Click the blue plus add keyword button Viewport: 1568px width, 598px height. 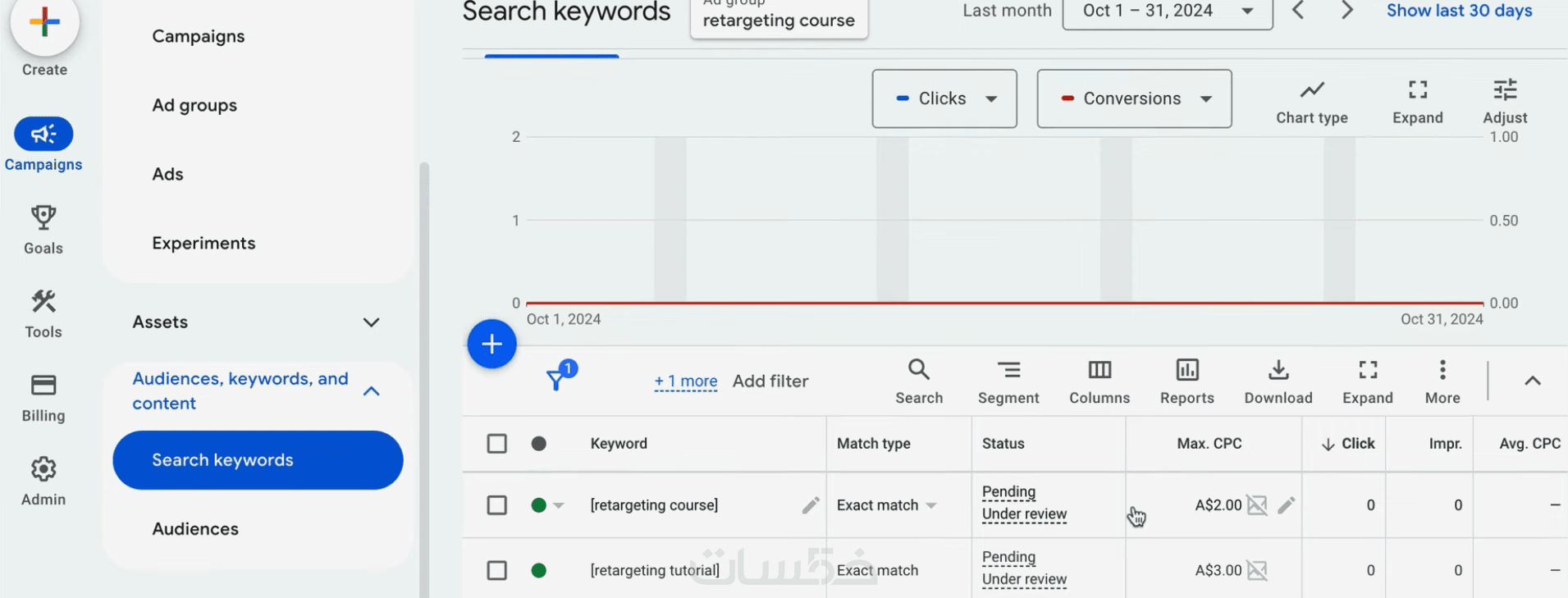point(491,344)
